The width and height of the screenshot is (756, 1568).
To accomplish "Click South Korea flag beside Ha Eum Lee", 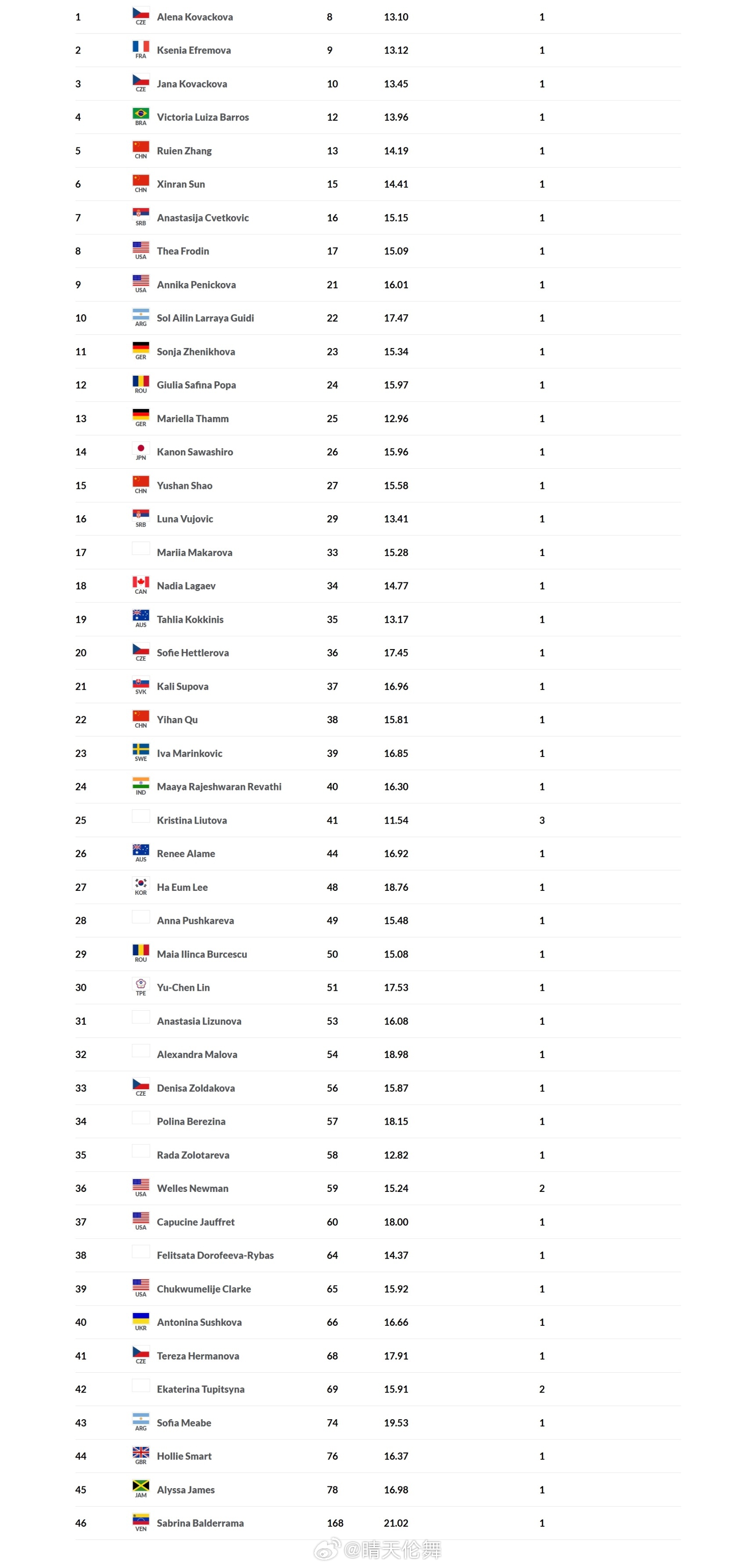I will click(x=141, y=884).
